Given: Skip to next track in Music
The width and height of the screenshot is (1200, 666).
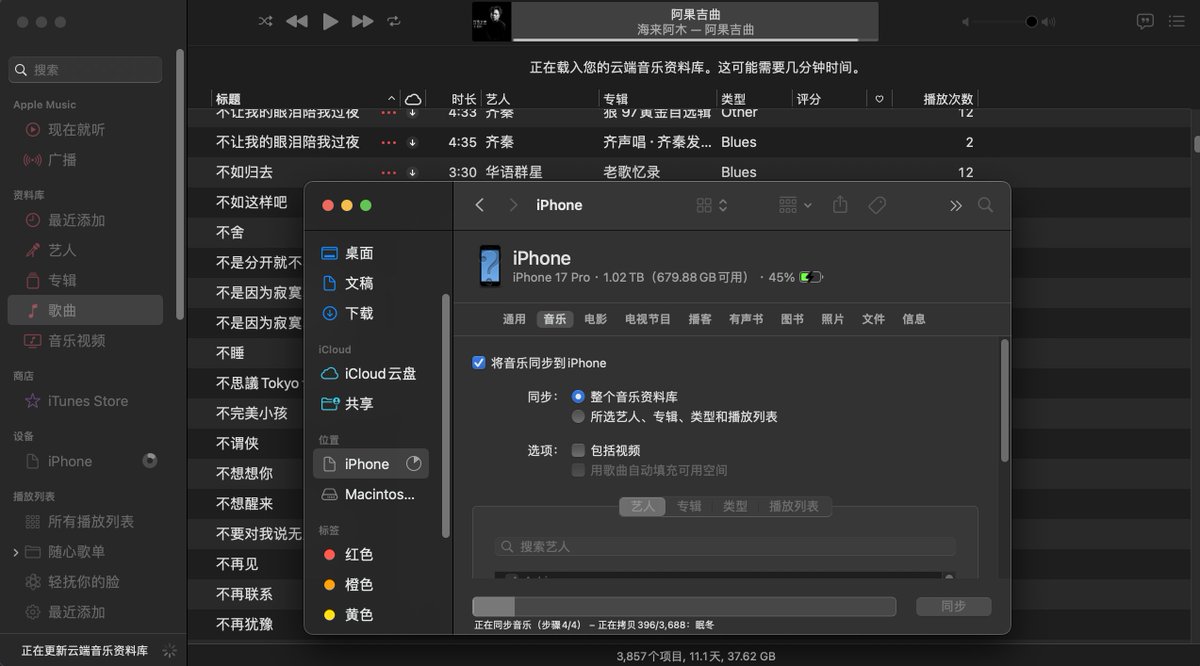Looking at the screenshot, I should tap(363, 21).
